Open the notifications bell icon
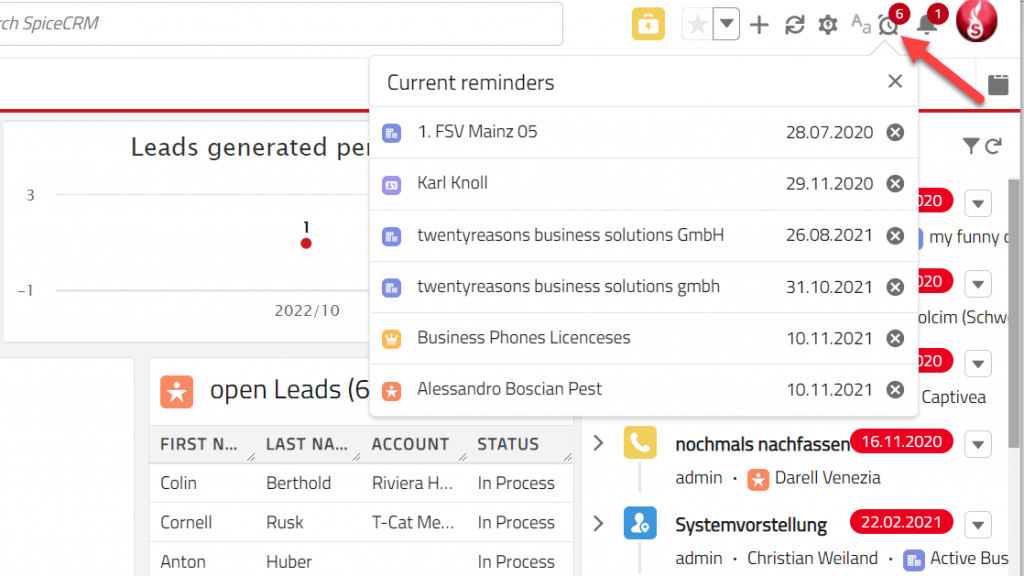The width and height of the screenshot is (1024, 576). (x=926, y=25)
